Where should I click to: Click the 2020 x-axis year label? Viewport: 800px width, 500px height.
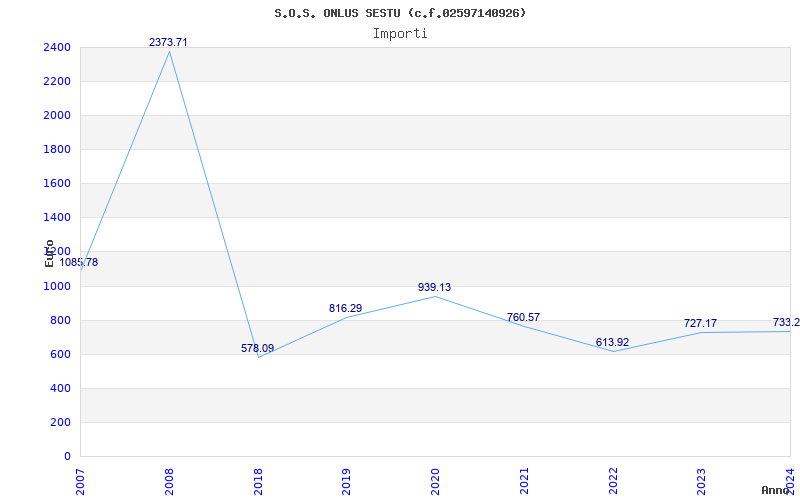tap(435, 481)
